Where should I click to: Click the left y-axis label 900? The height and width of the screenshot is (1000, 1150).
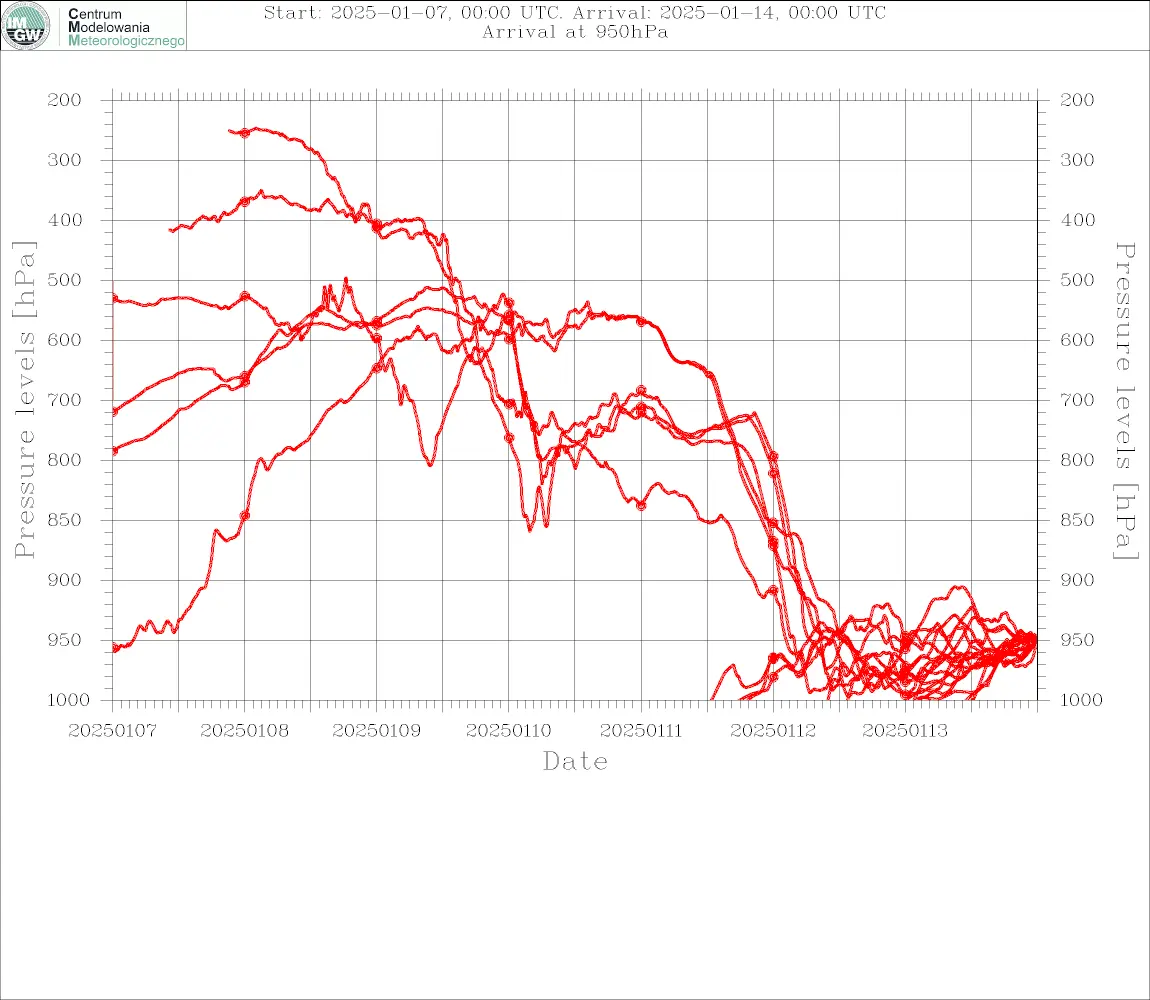click(65, 580)
